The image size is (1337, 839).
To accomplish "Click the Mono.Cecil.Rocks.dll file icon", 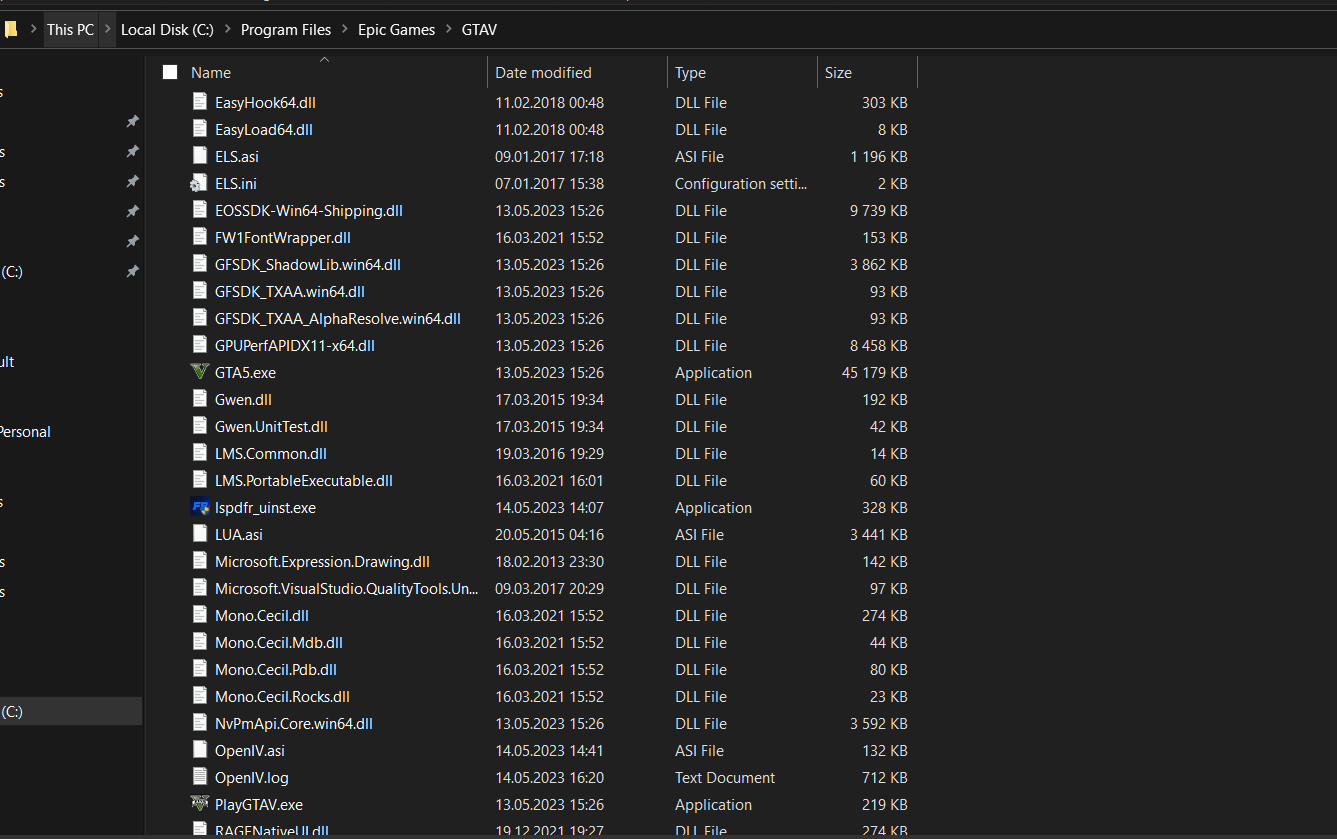I will point(199,696).
